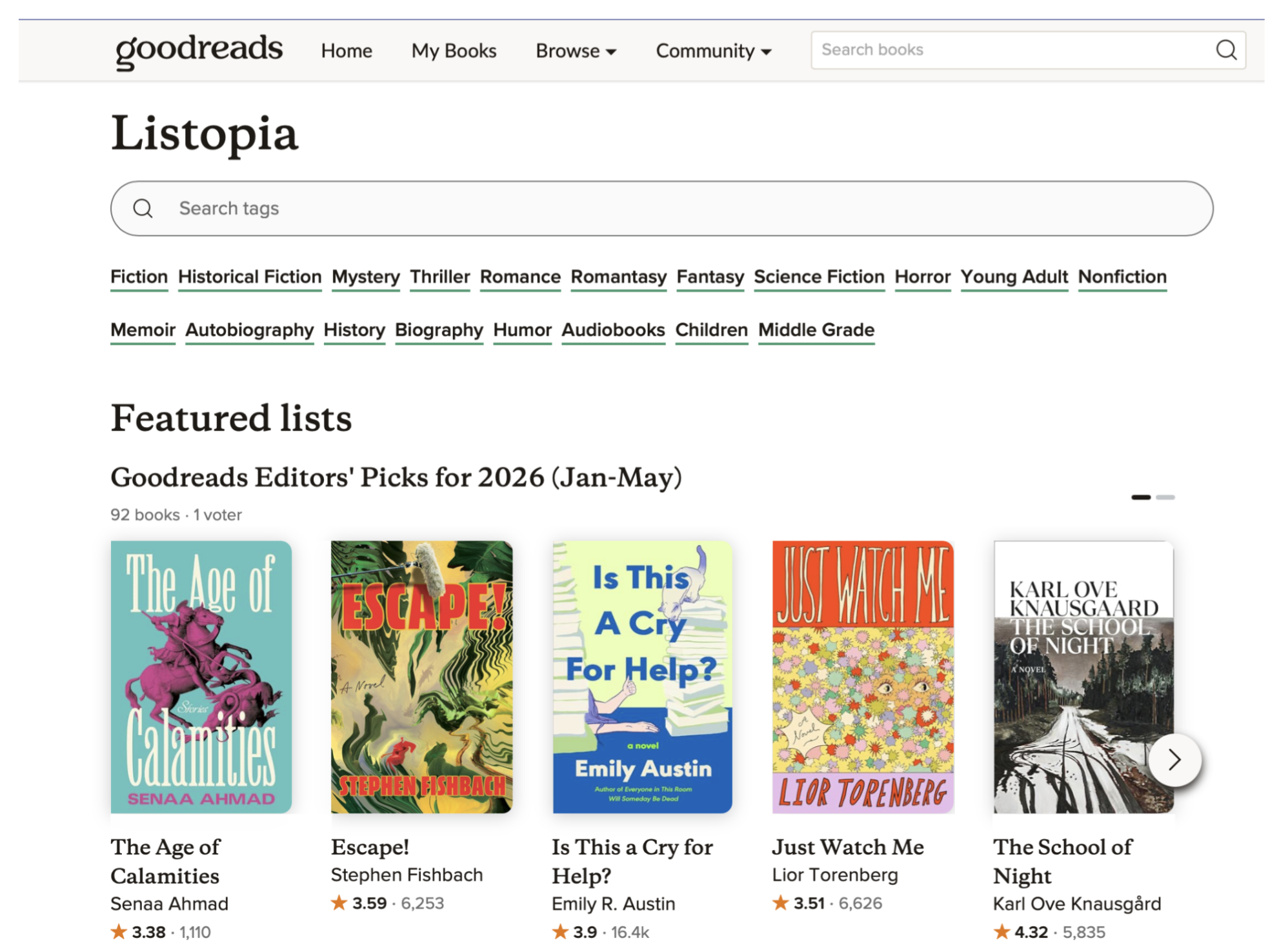Open the Science Fiction tag
This screenshot has width=1279, height=952.
[820, 277]
